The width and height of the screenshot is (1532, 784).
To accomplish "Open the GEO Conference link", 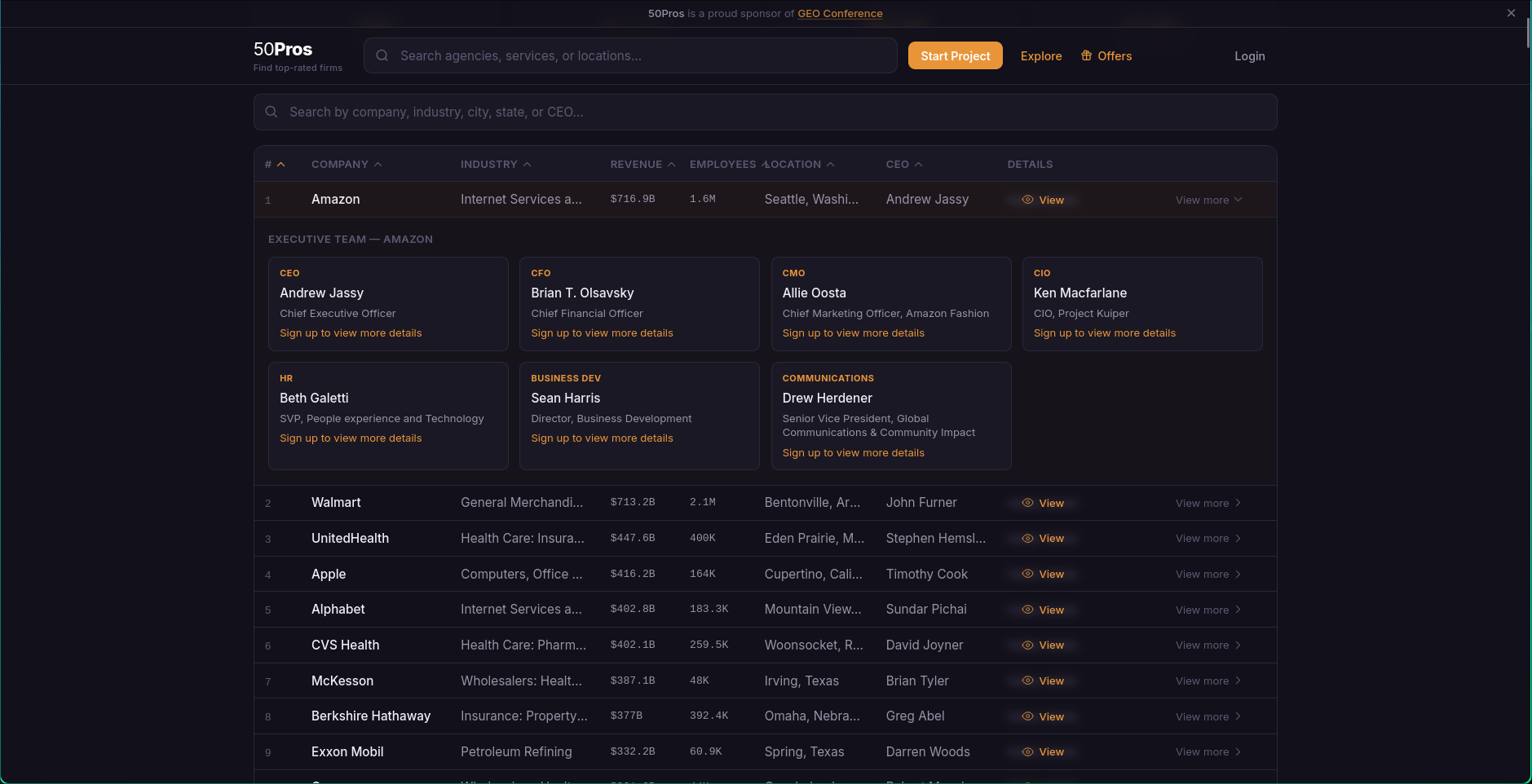I will (840, 13).
